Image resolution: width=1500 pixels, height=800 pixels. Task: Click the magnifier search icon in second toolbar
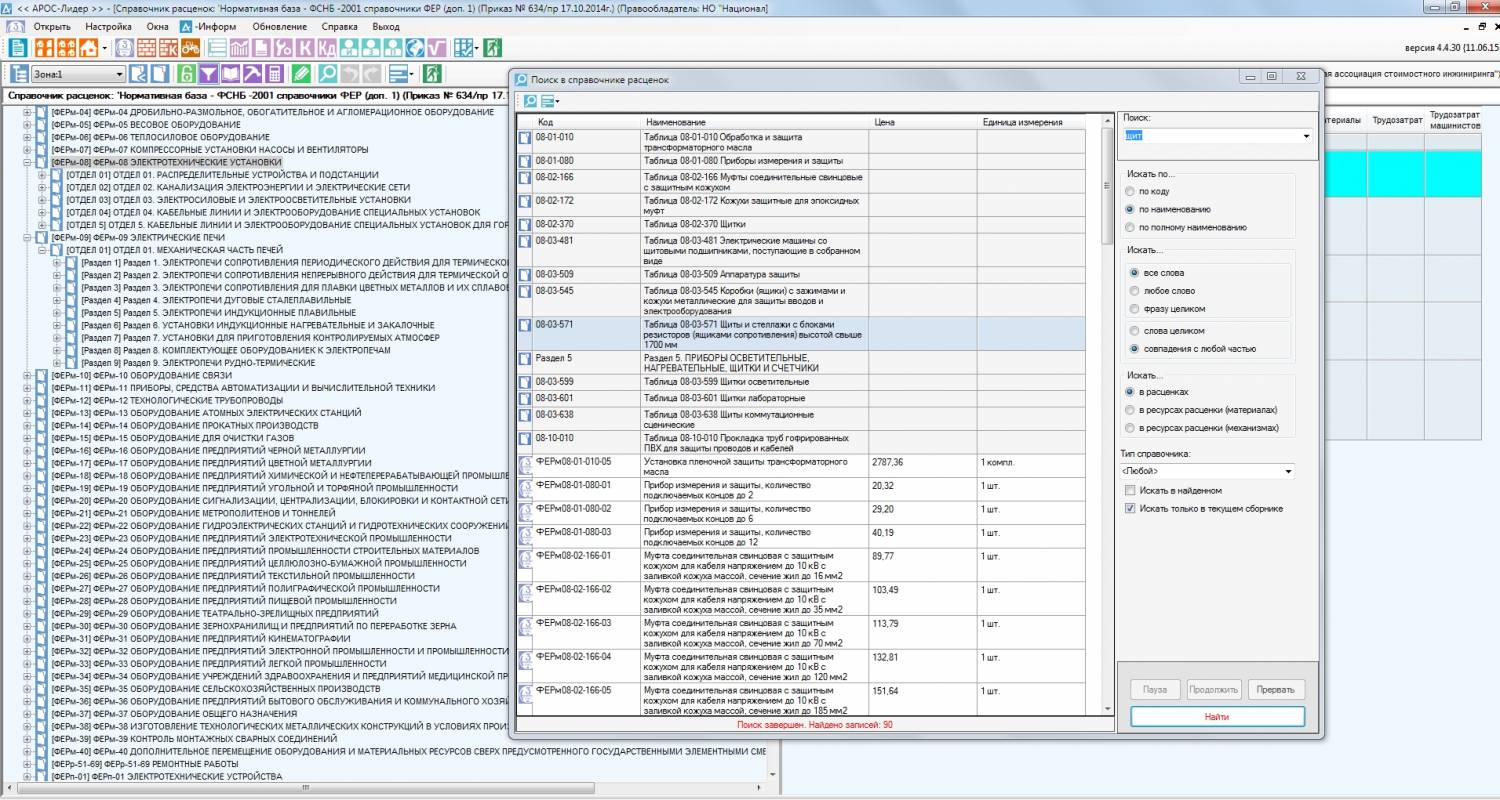tap(326, 74)
